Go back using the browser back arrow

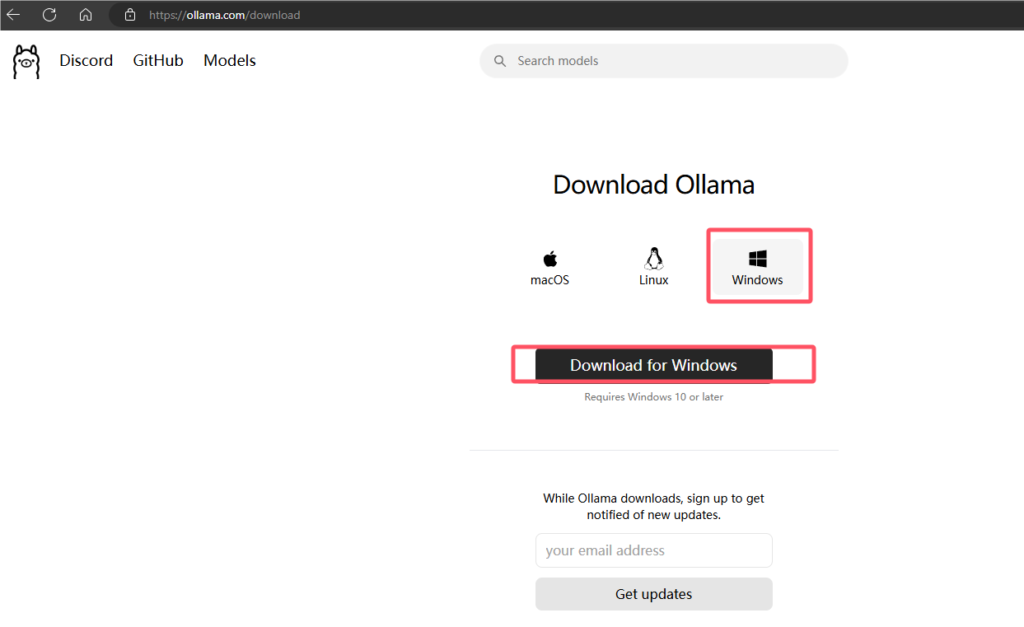pos(13,14)
